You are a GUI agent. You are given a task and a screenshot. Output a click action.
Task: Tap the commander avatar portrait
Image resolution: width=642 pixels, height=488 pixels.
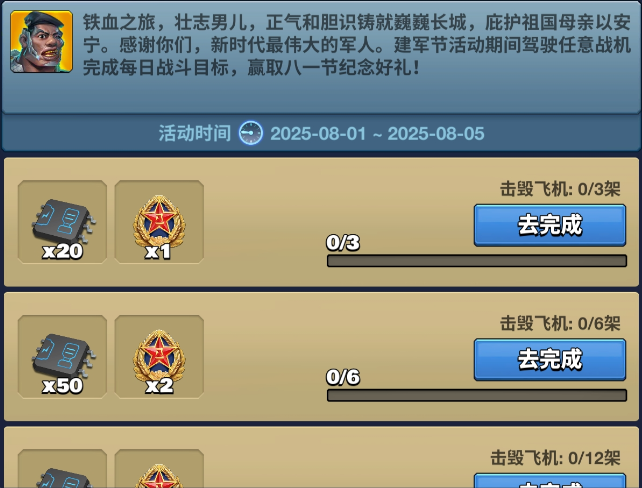pos(41,42)
